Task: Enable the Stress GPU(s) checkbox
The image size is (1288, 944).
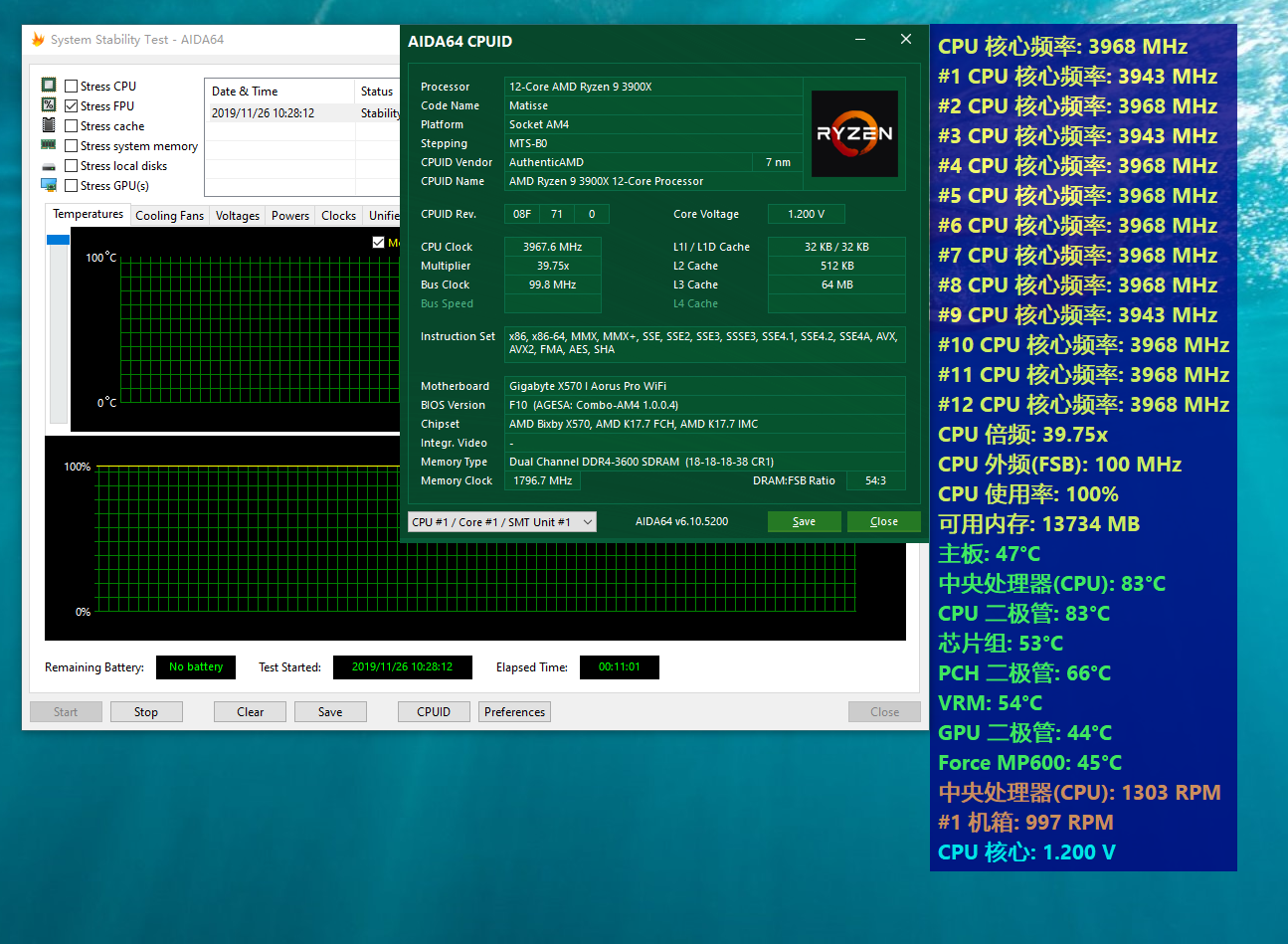Action: tap(71, 185)
